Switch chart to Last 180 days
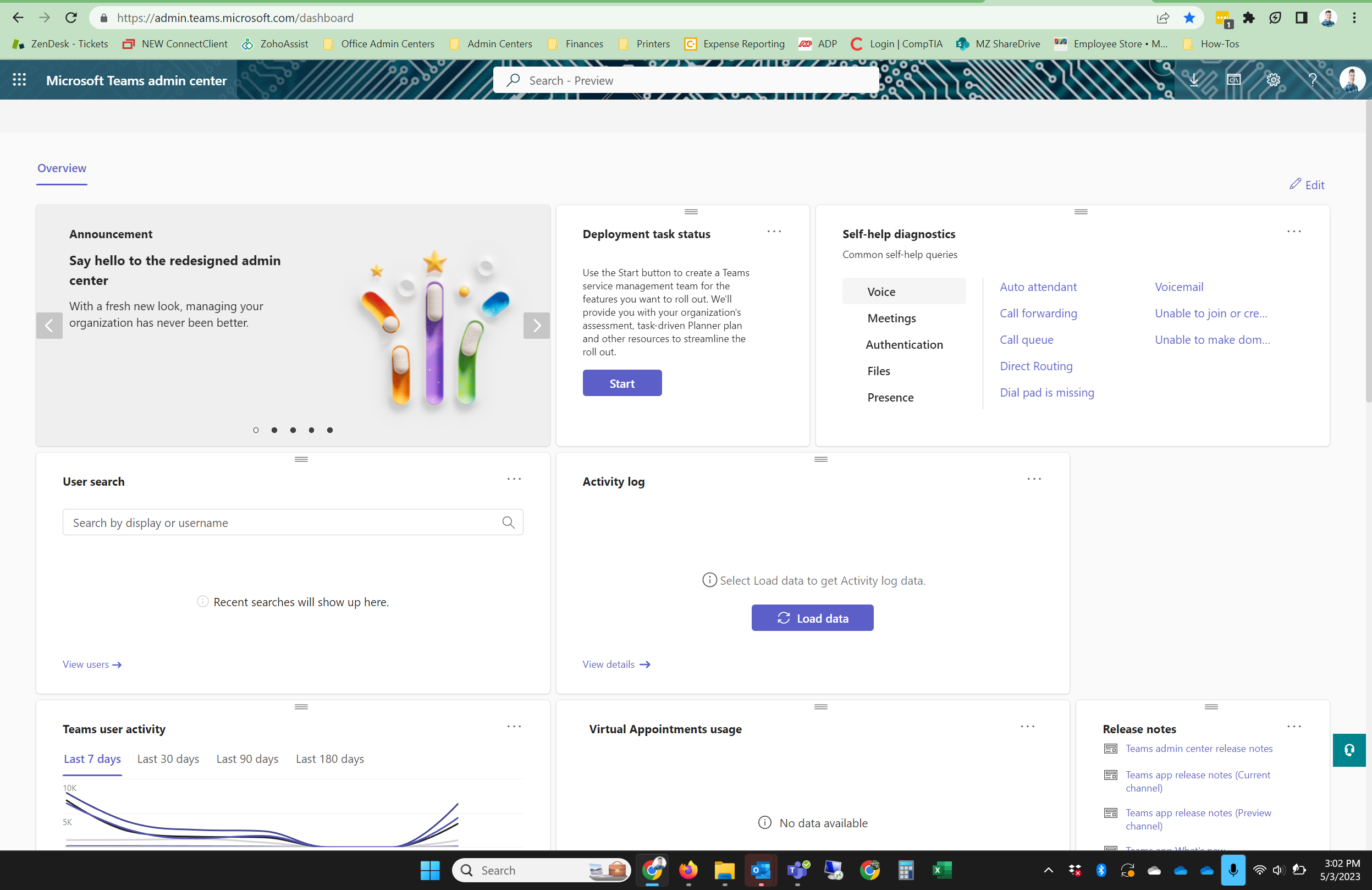1372x890 pixels. pyautogui.click(x=330, y=759)
